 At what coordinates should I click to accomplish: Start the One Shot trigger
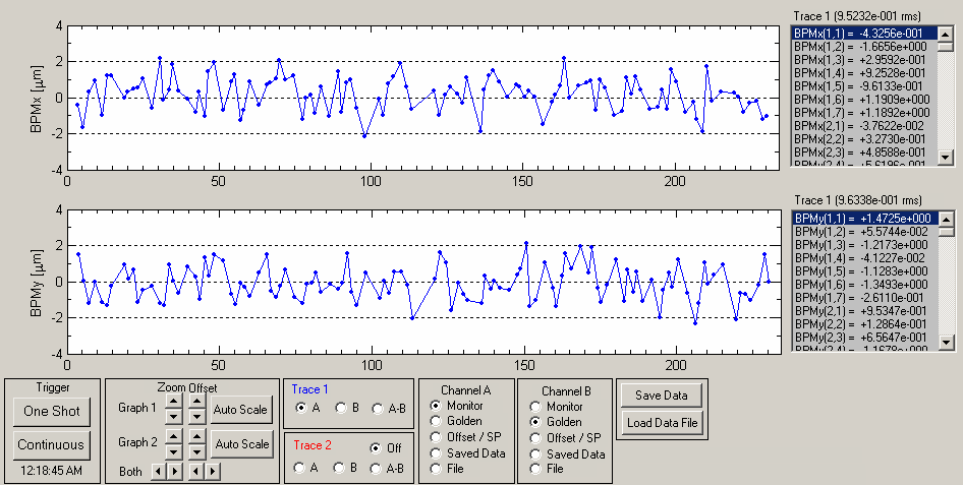click(52, 411)
